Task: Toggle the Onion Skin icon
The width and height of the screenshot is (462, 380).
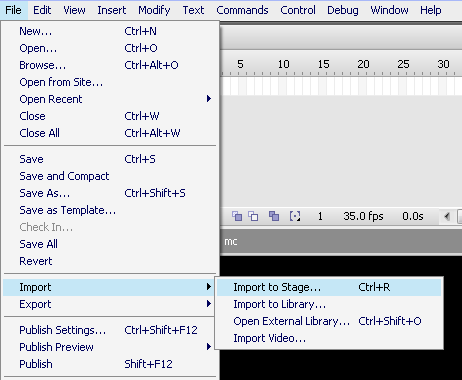Action: pyautogui.click(x=237, y=216)
